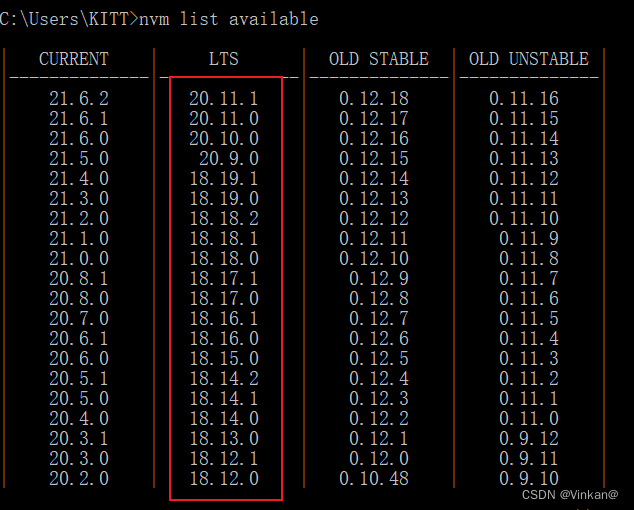
Task: Select version 21.5.0
Action: pyautogui.click(x=79, y=159)
